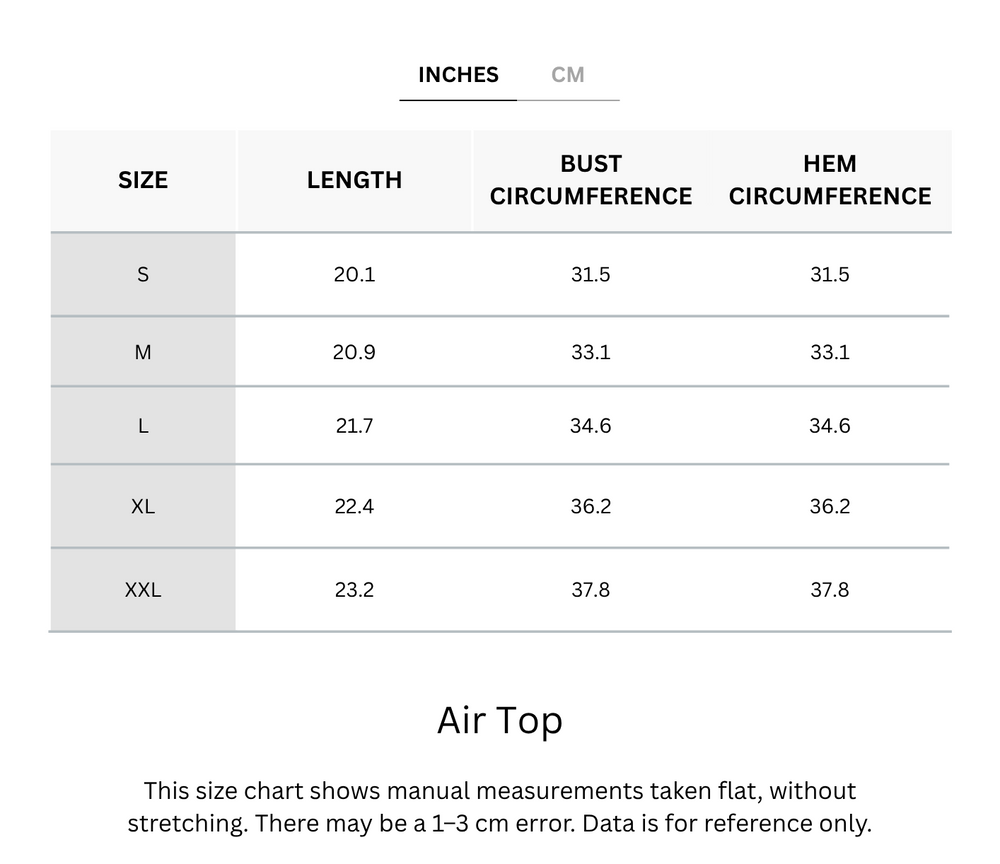This screenshot has width=1000, height=864.
Task: Click the BUST CIRCUMFERENCE column header
Action: tap(591, 180)
